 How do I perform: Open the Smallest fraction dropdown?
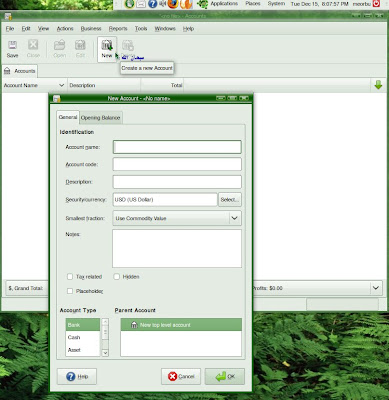click(177, 218)
